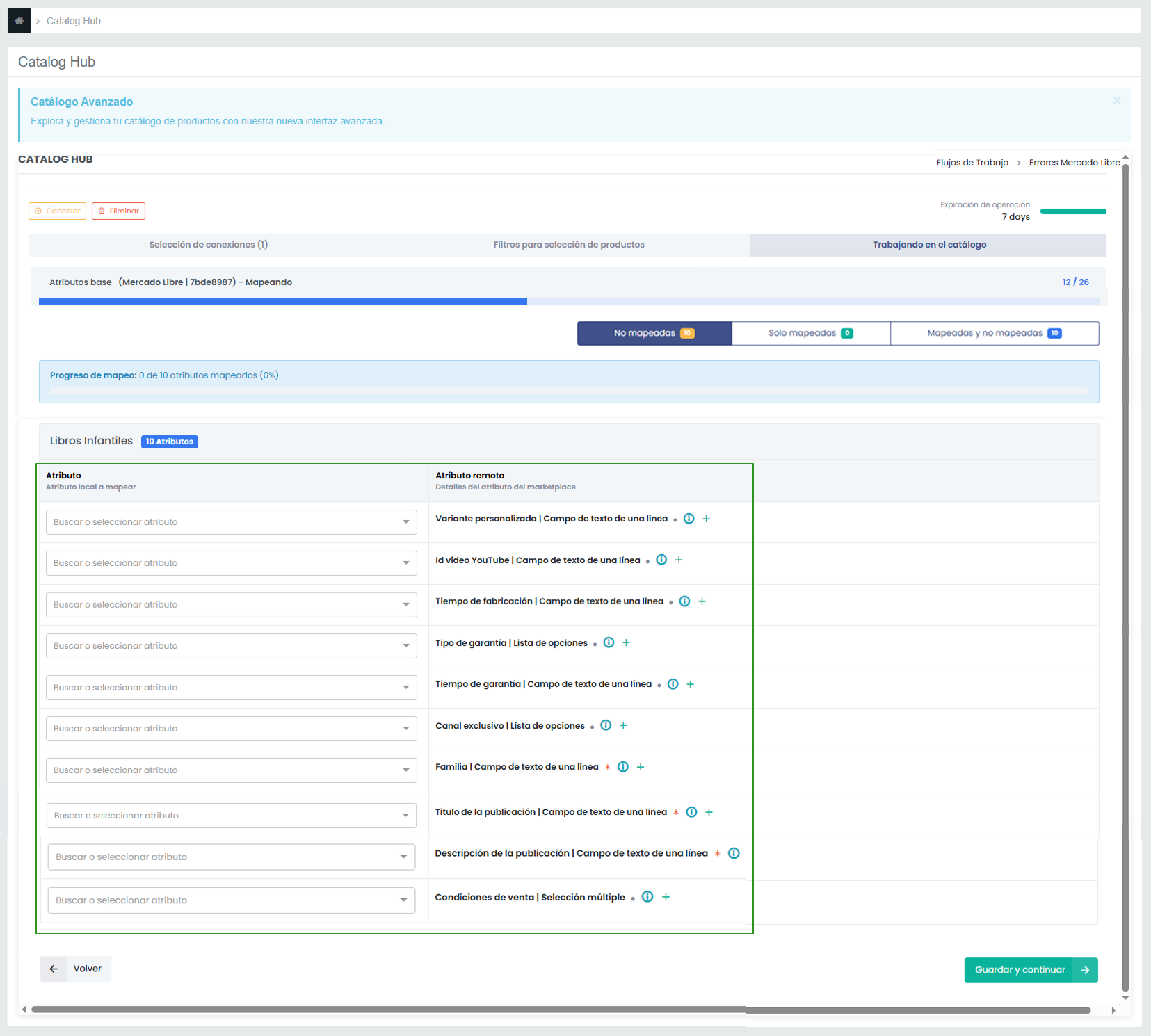Dismiss the Catálogo Avanzado banner
1151x1036 pixels.
(1116, 101)
